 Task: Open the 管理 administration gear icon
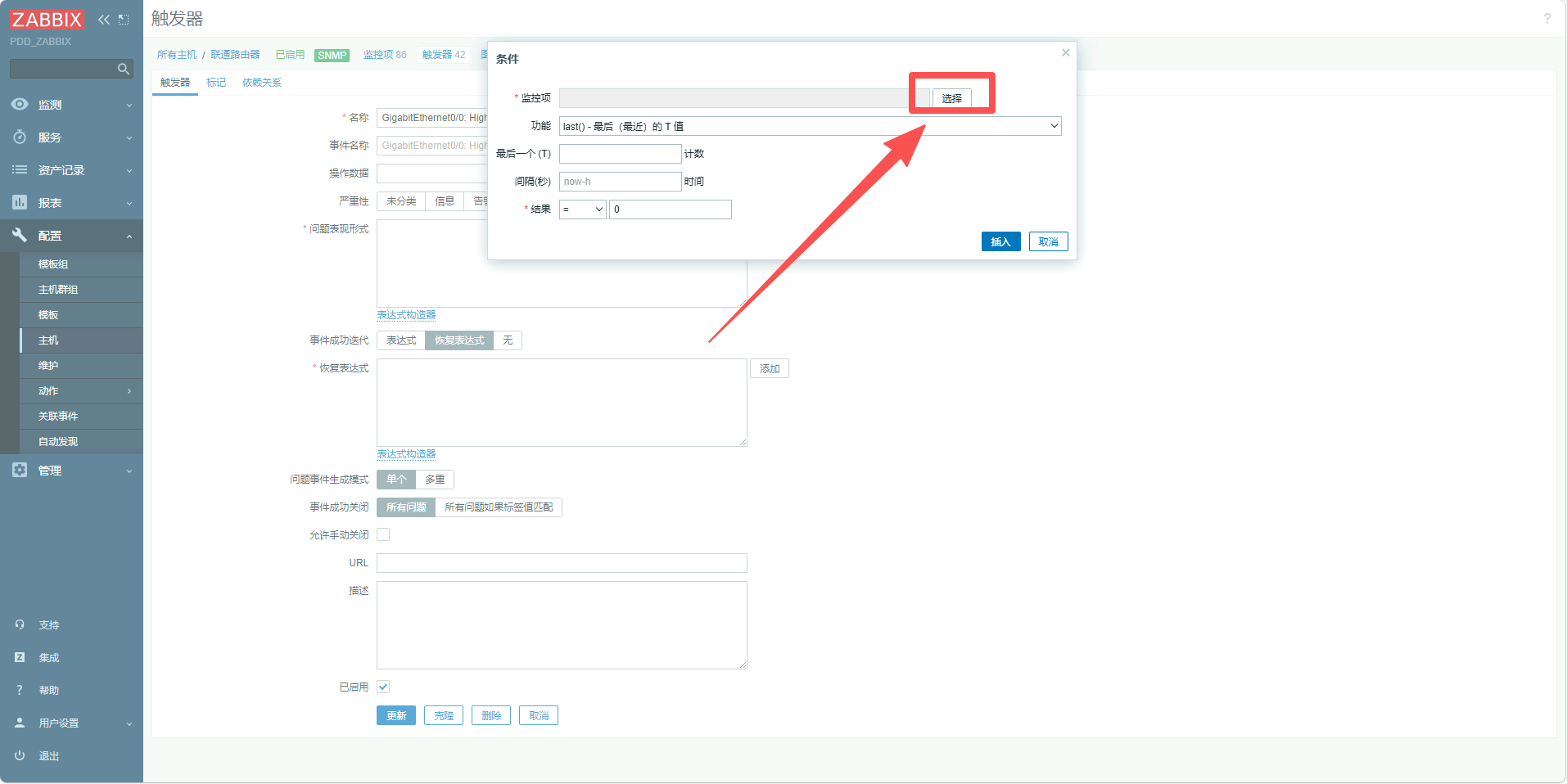pyautogui.click(x=20, y=471)
